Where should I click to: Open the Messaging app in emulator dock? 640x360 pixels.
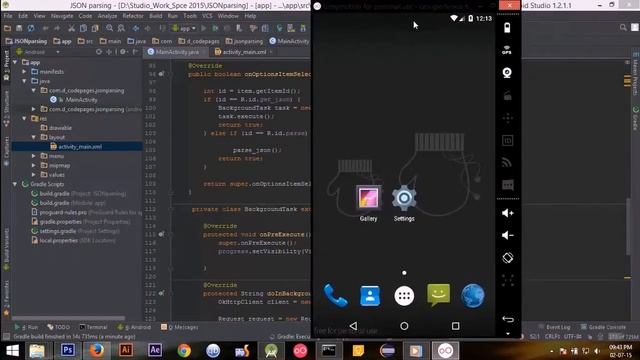(438, 295)
